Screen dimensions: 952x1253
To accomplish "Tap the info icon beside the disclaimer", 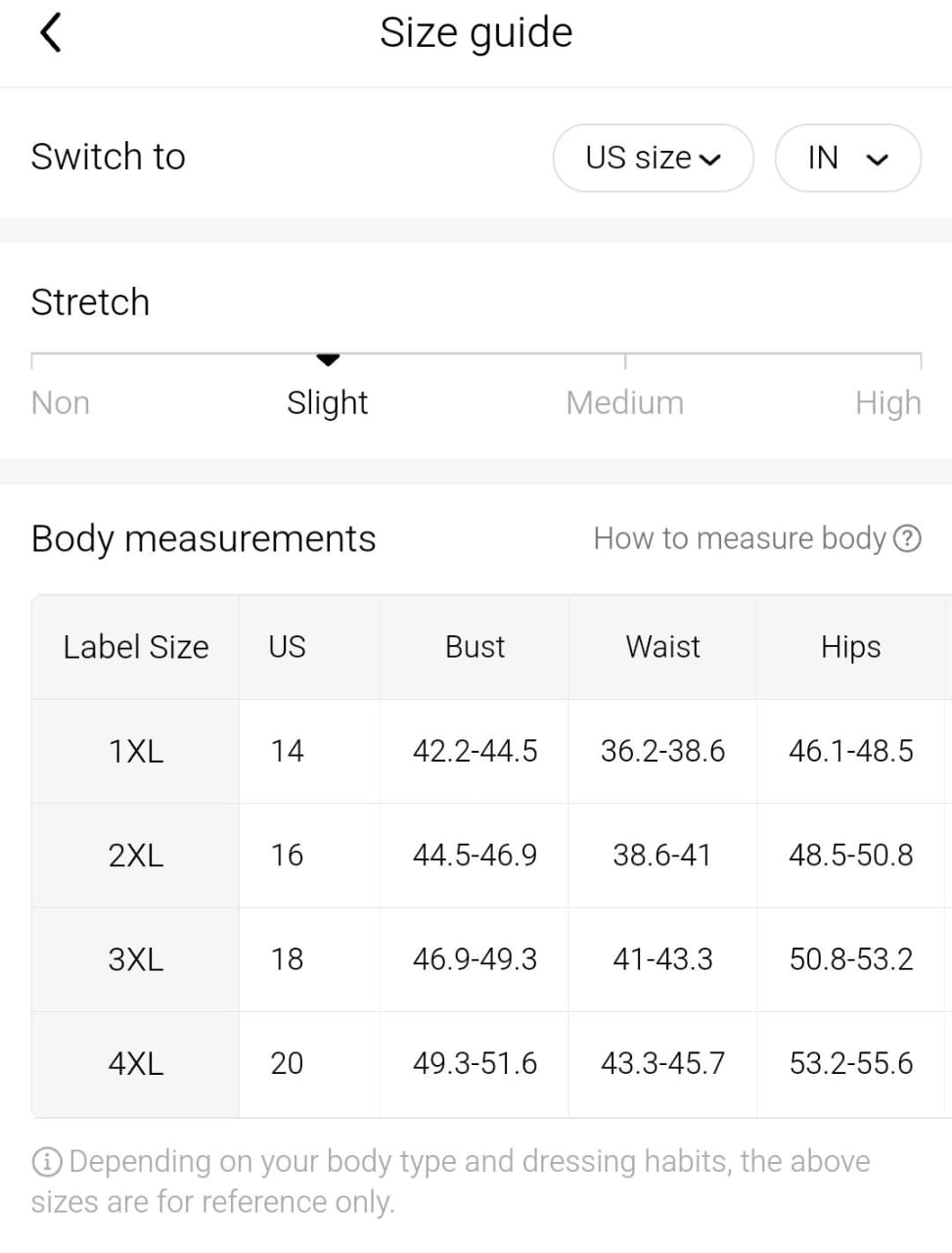I will pos(47,1162).
